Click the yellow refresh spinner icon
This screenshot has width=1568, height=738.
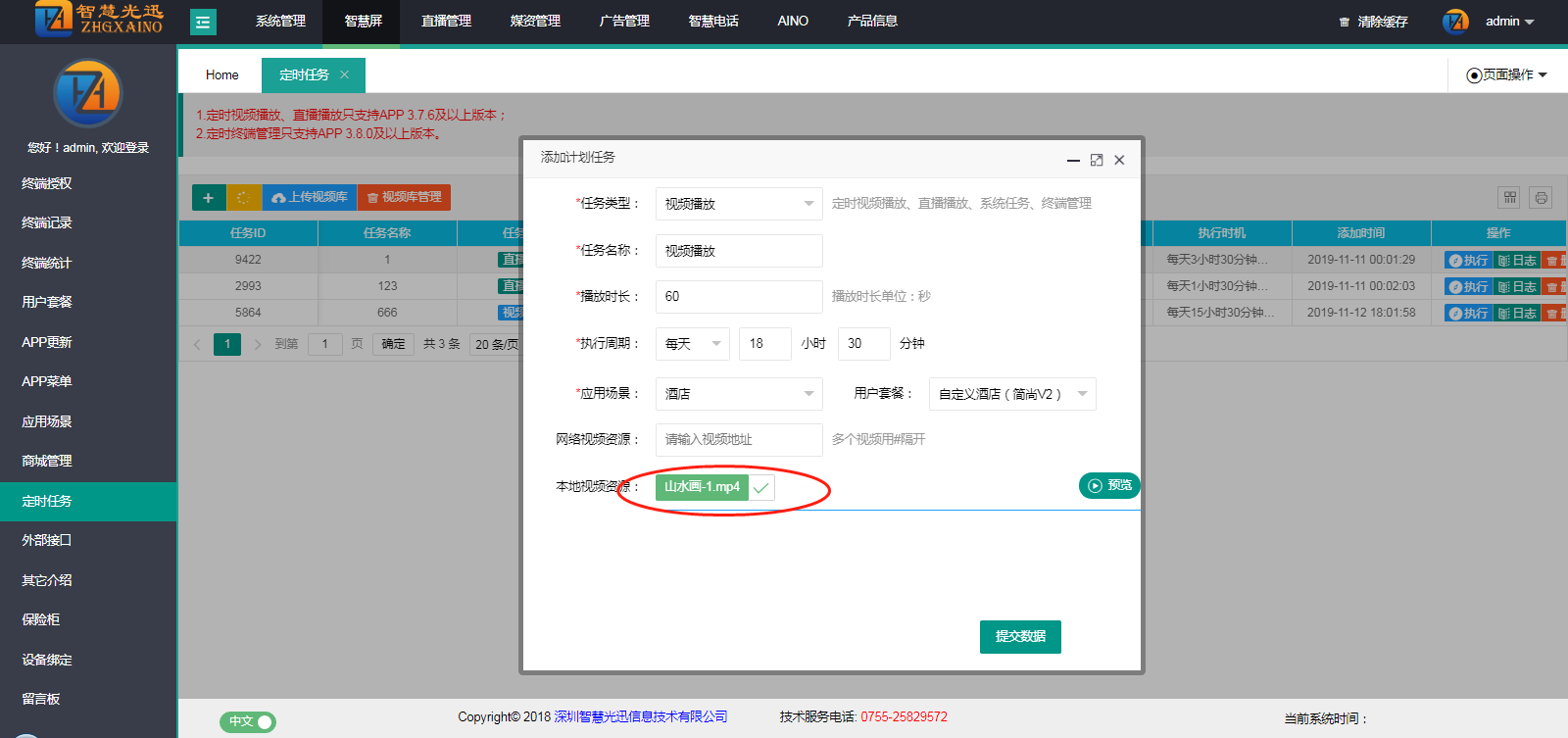pyautogui.click(x=243, y=198)
